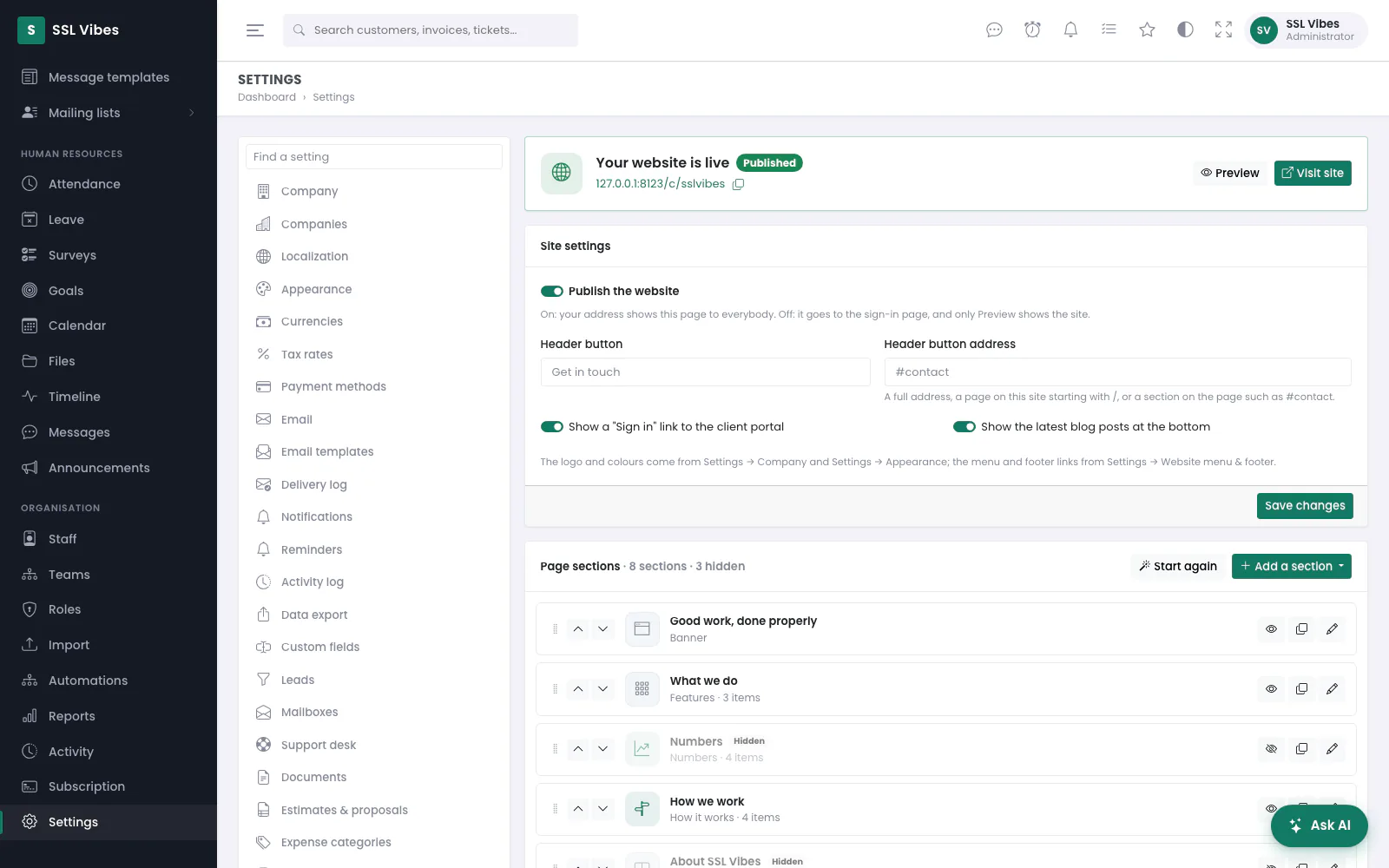Click the Visit site button

click(x=1313, y=173)
